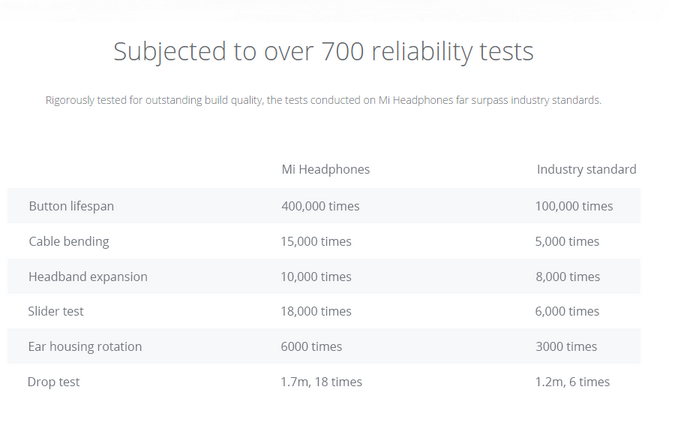The height and width of the screenshot is (429, 693).
Task: Select the "Industry standard" column header
Action: 586,169
